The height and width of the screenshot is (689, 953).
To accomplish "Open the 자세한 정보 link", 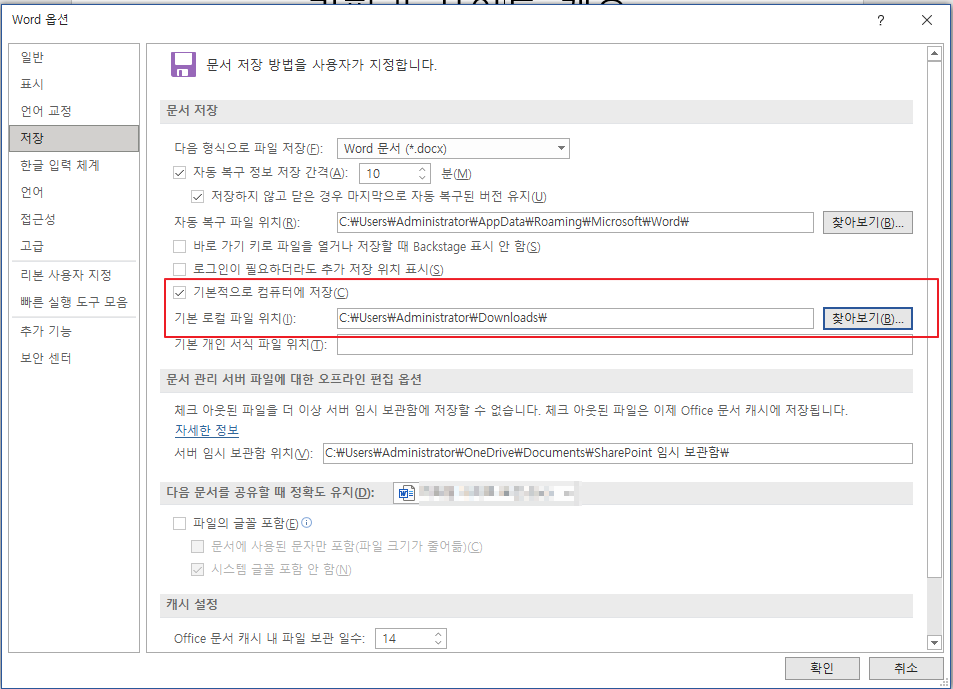I will click(x=207, y=430).
